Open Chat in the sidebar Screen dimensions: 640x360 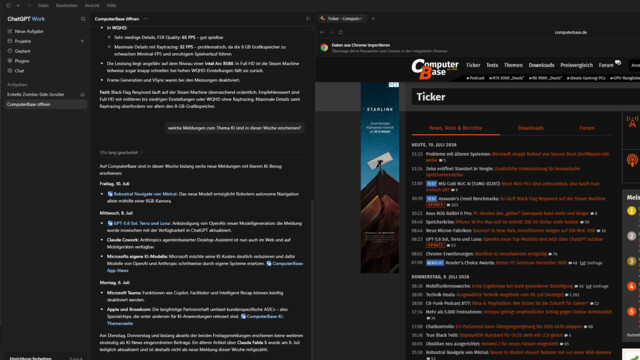tap(19, 71)
